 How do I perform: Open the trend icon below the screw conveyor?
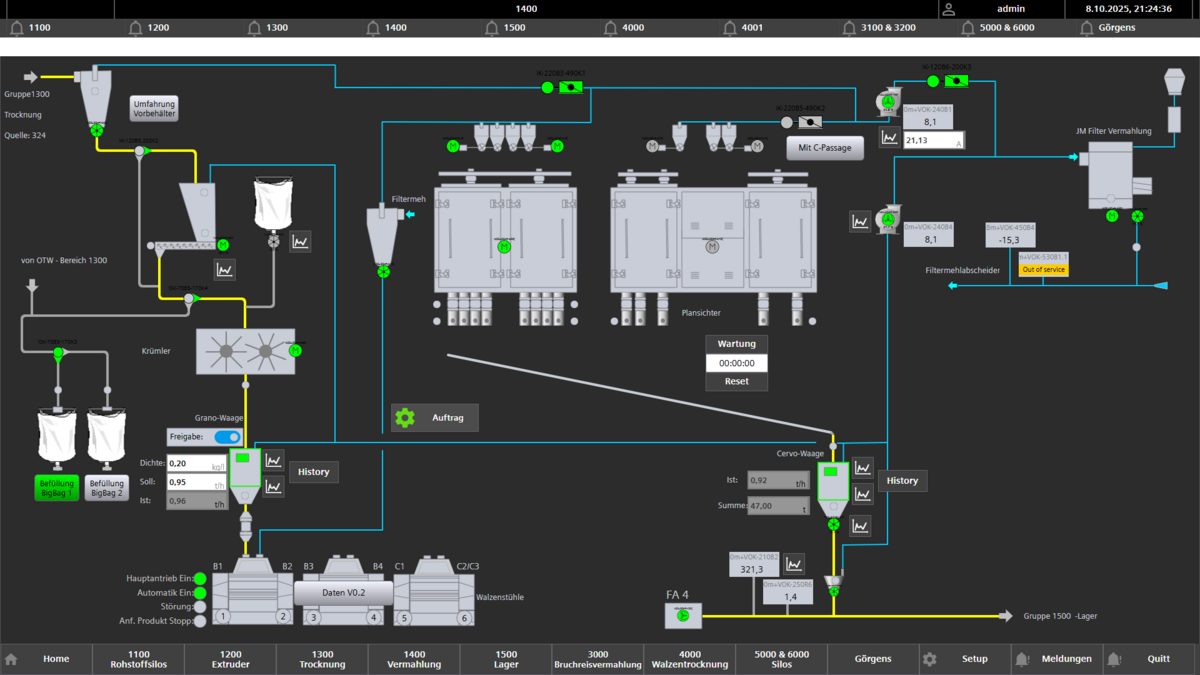[x=225, y=269]
